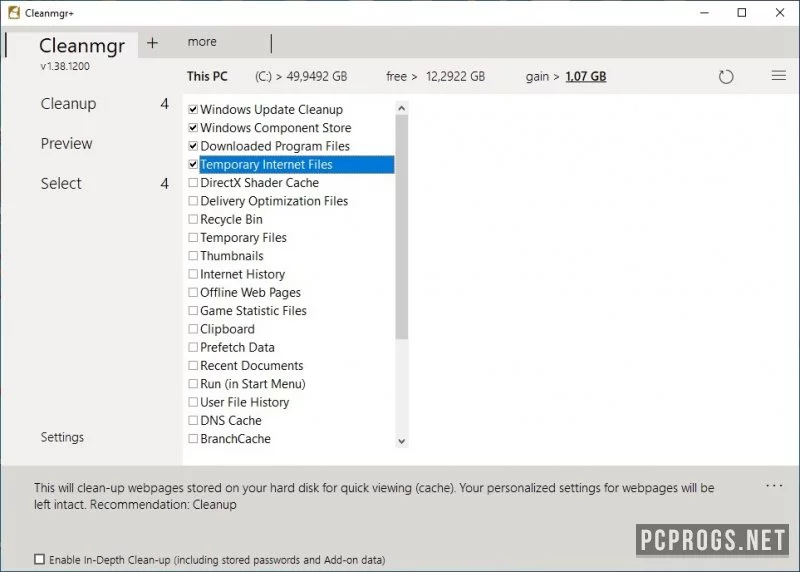Viewport: 800px width, 572px height.
Task: Click the Cleanmgr+ app icon in title bar
Action: [14, 12]
